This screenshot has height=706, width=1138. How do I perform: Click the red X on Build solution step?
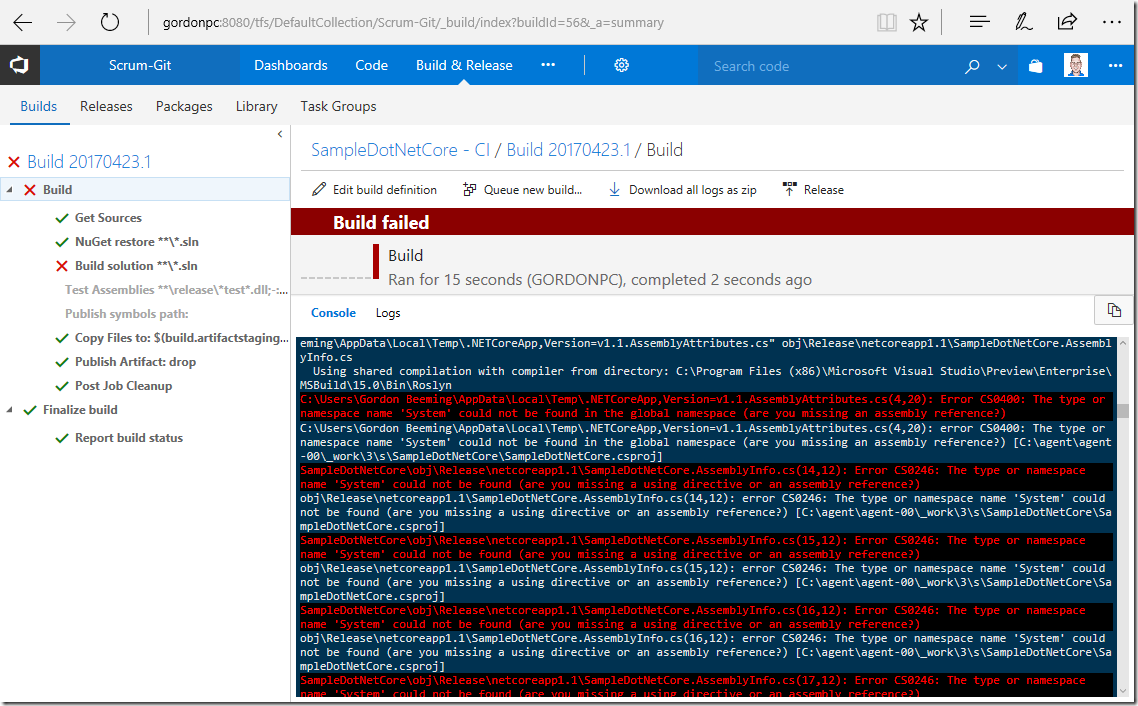[x=62, y=266]
